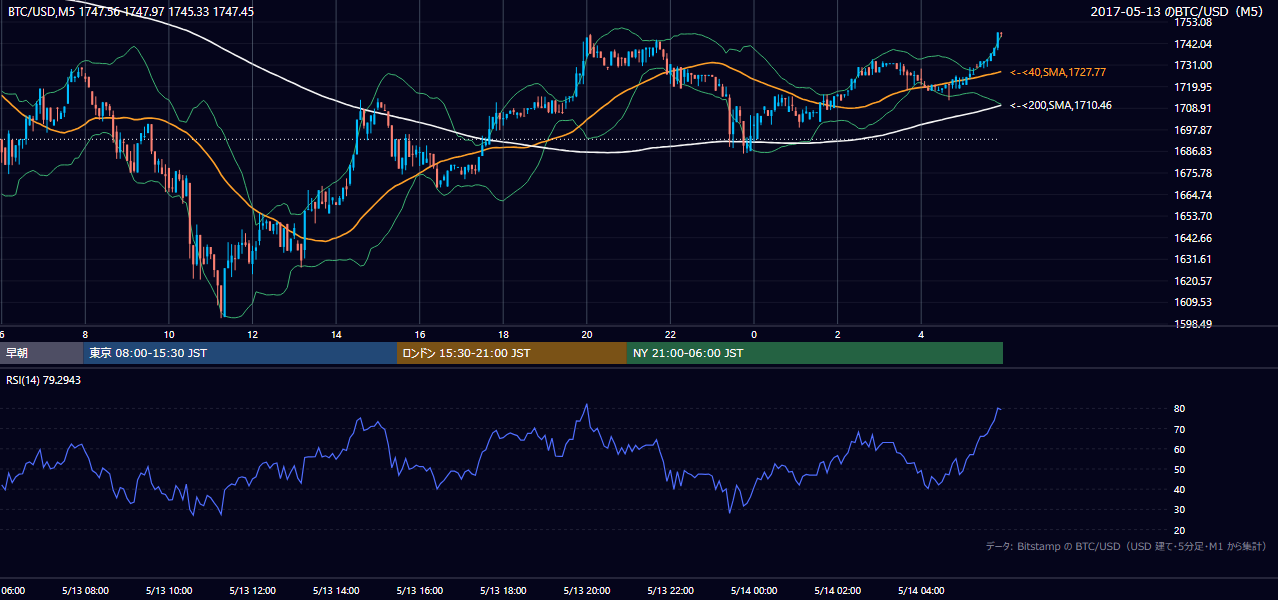
Task: Click hour tick 20 under the price chart
Action: pos(587,335)
